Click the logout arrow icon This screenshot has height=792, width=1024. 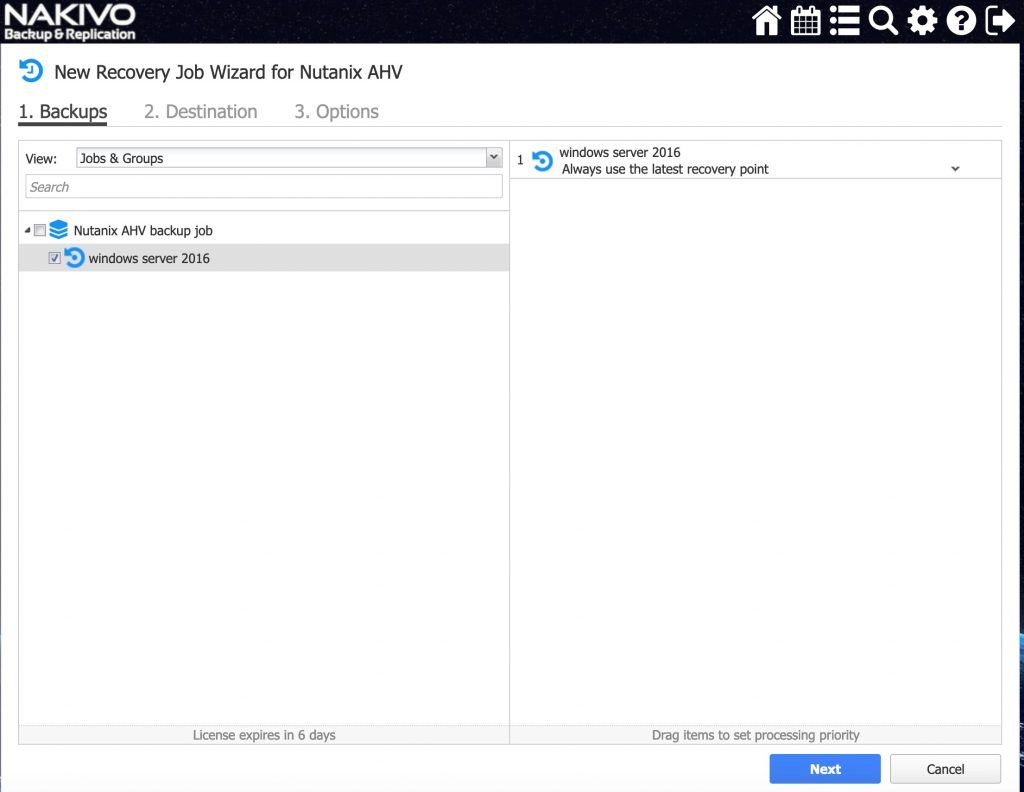[1000, 21]
